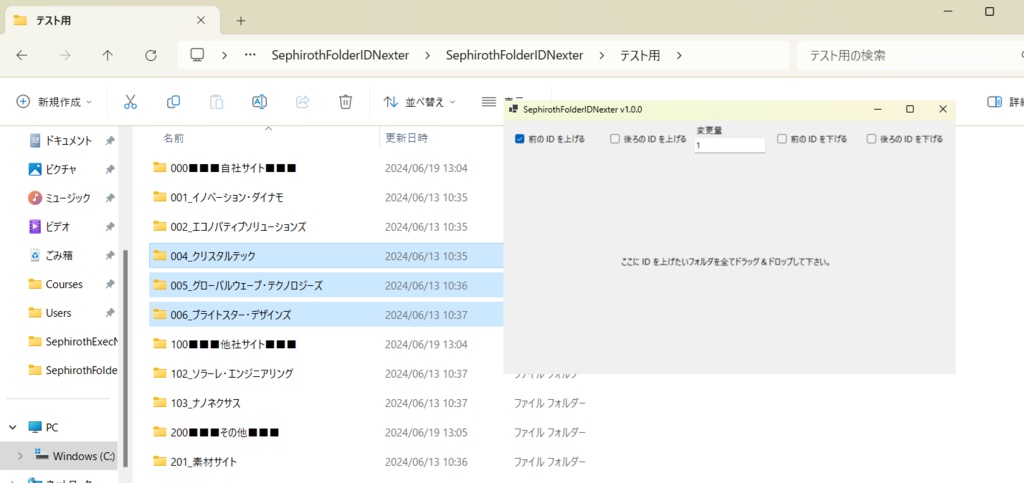The height and width of the screenshot is (483, 1024).
Task: Open SephirothFolde folder in sidebar
Action: click(x=70, y=370)
